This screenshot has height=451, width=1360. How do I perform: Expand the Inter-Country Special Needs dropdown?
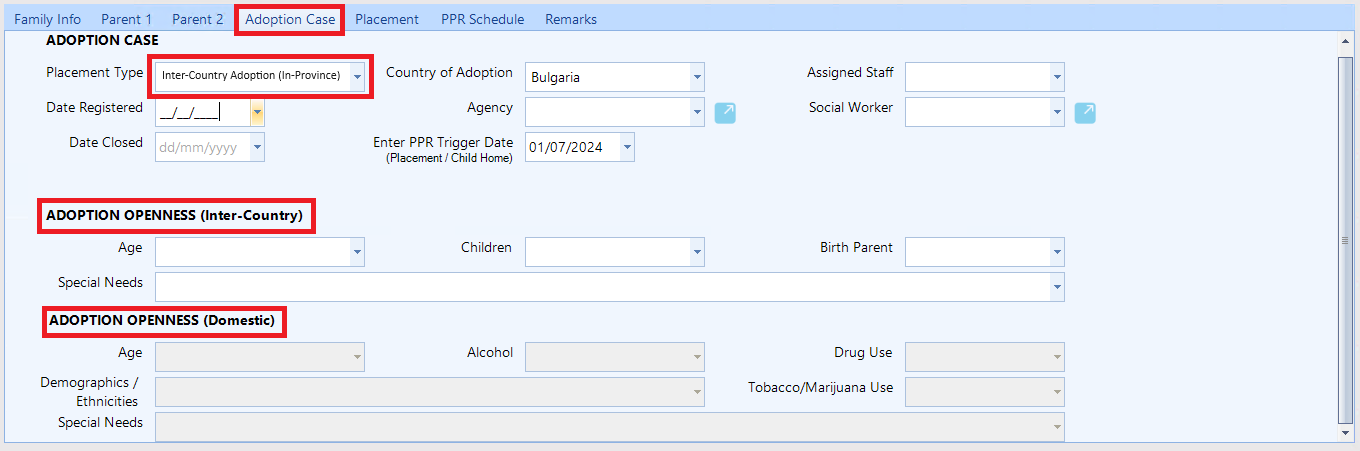(1057, 288)
